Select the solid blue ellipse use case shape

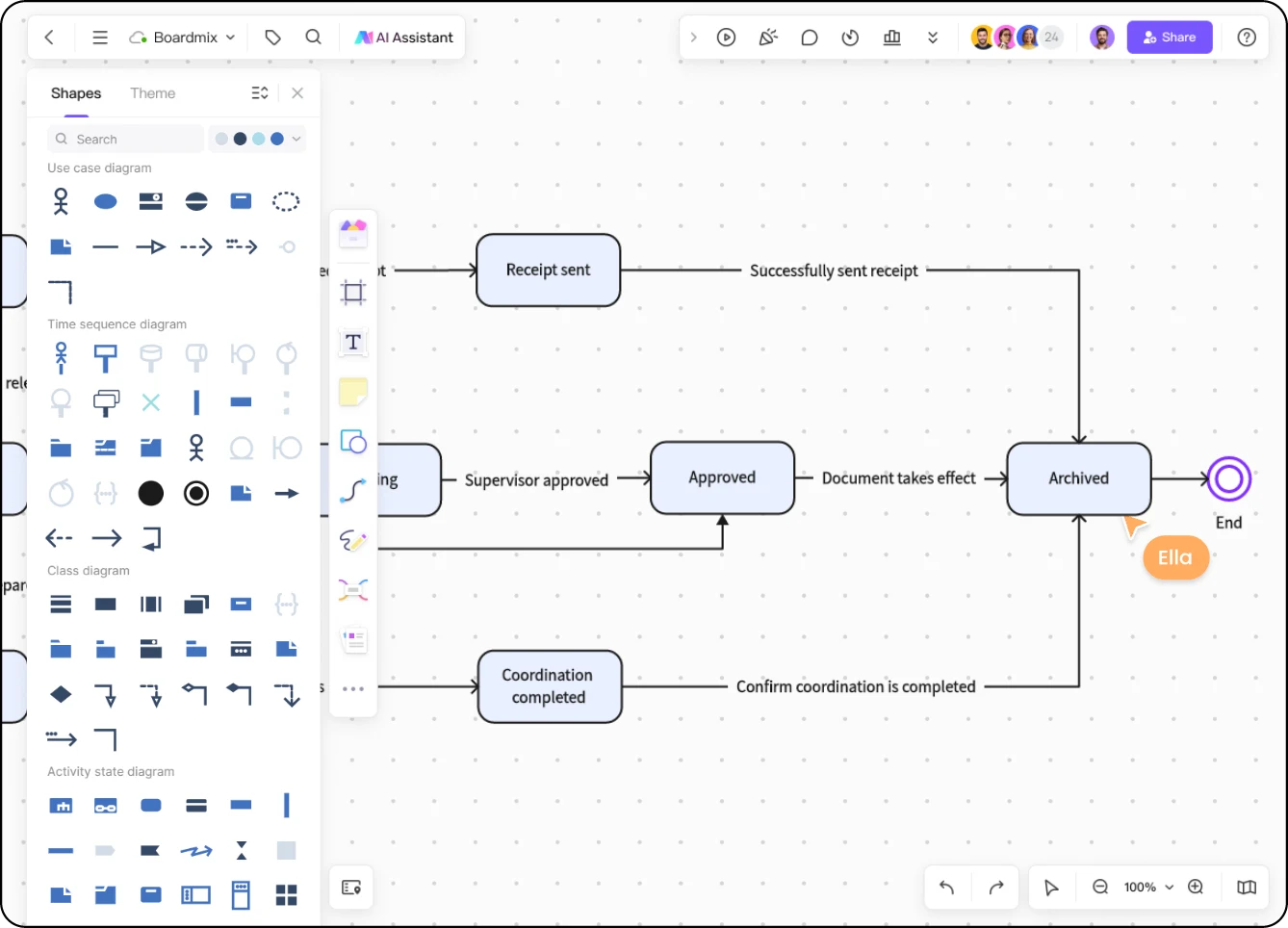[x=106, y=201]
